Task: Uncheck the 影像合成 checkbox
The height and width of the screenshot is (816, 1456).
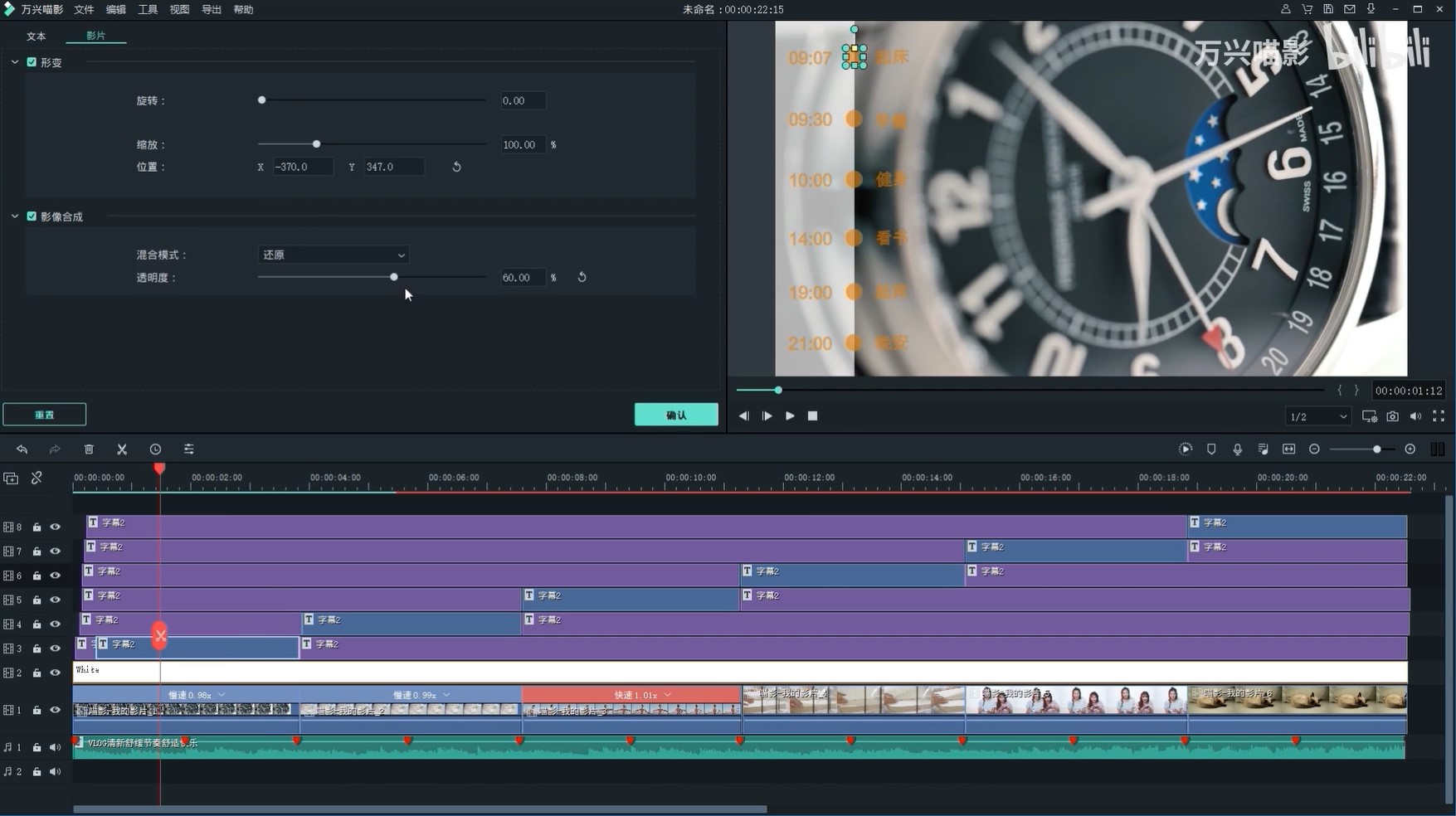Action: (32, 216)
